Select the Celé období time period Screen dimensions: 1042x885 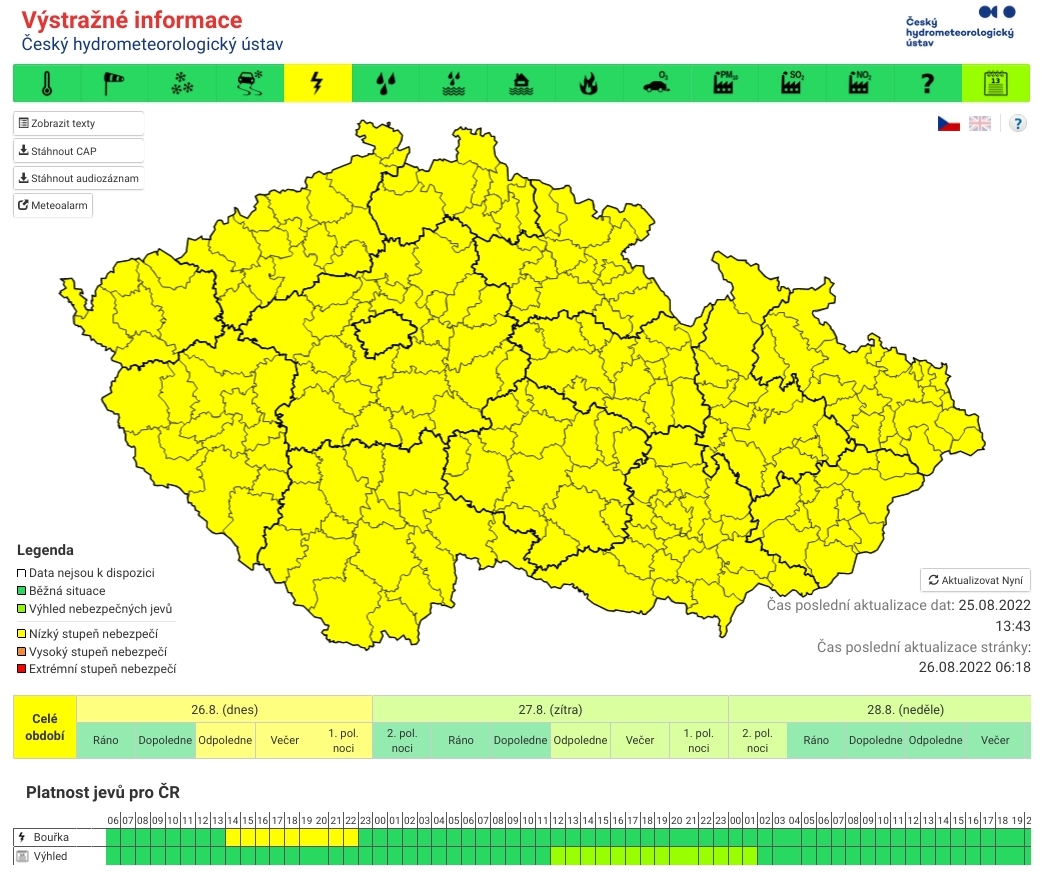coord(45,727)
